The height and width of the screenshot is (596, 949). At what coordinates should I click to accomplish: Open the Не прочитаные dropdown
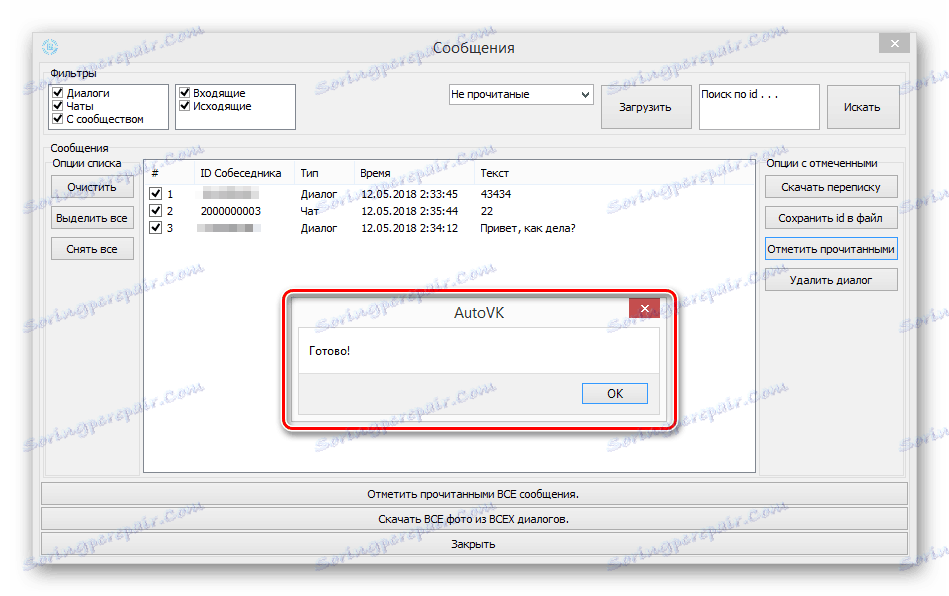[x=521, y=94]
